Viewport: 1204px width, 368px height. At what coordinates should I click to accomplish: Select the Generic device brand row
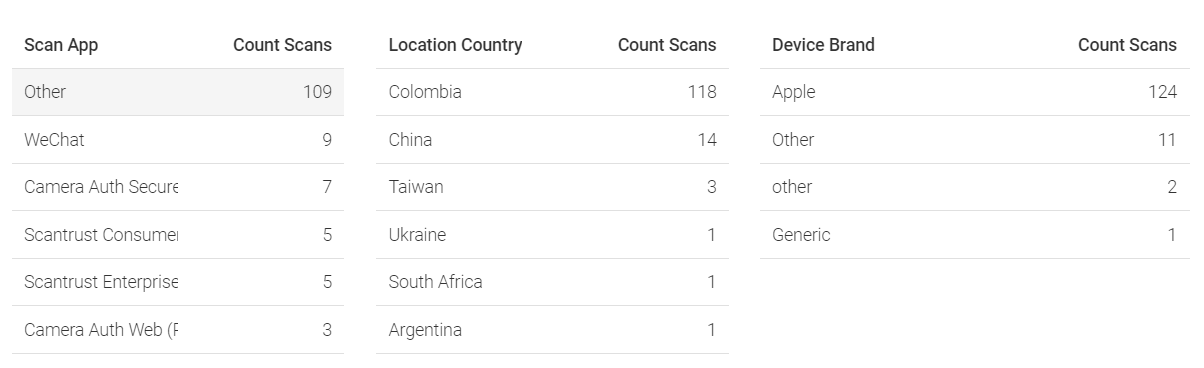click(975, 235)
